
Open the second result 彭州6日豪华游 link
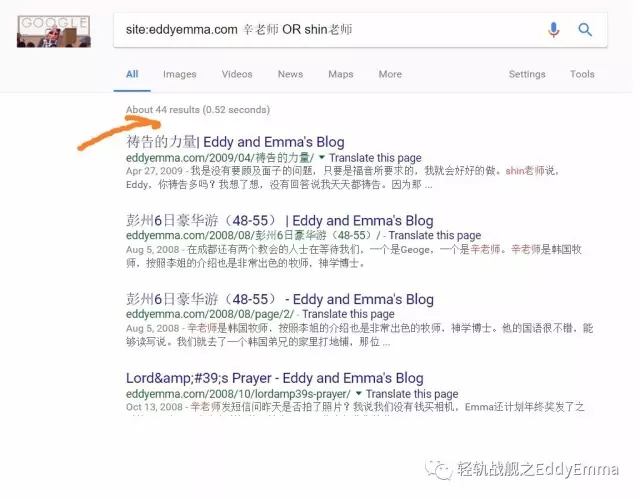point(280,220)
